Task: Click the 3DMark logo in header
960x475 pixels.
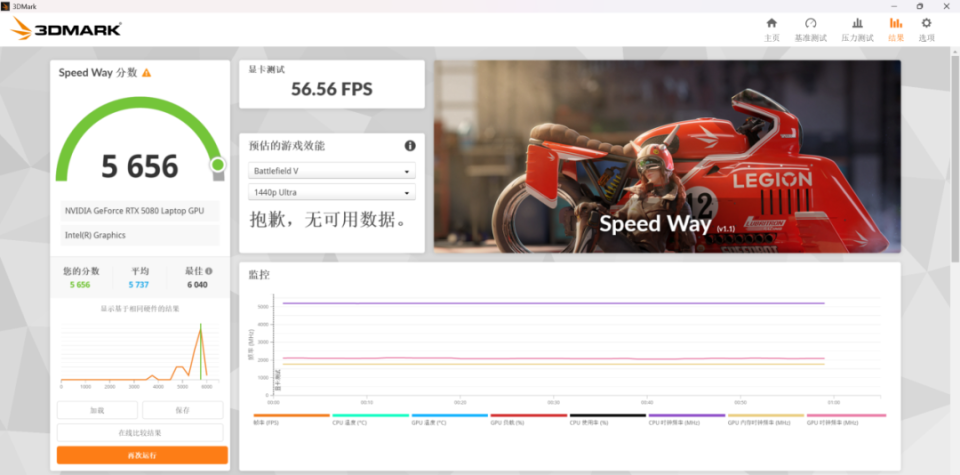Action: [x=66, y=29]
